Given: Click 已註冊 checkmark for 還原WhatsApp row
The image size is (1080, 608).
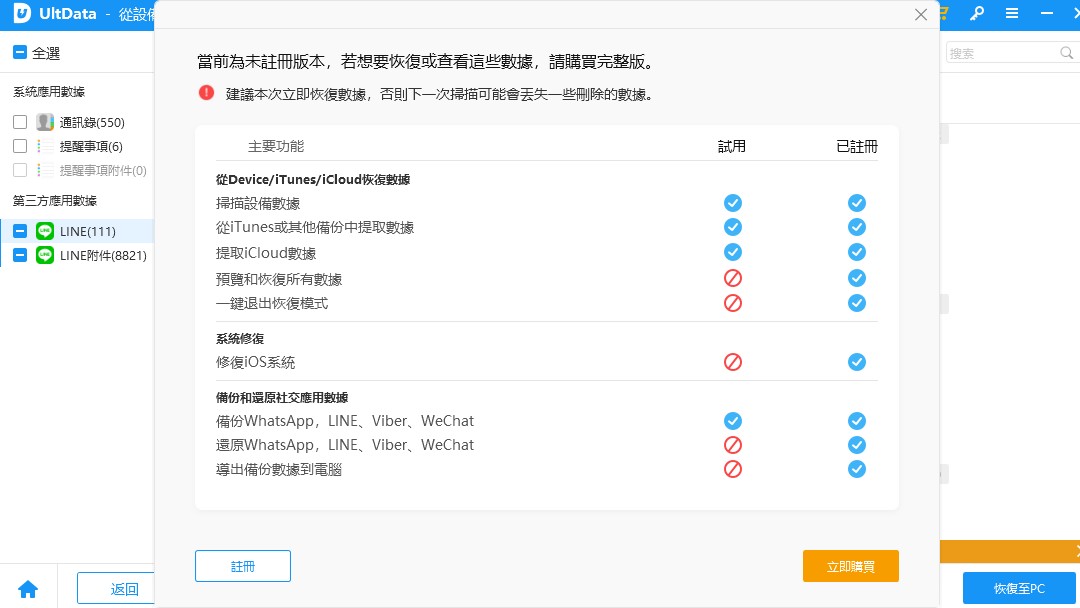Looking at the screenshot, I should [x=857, y=445].
